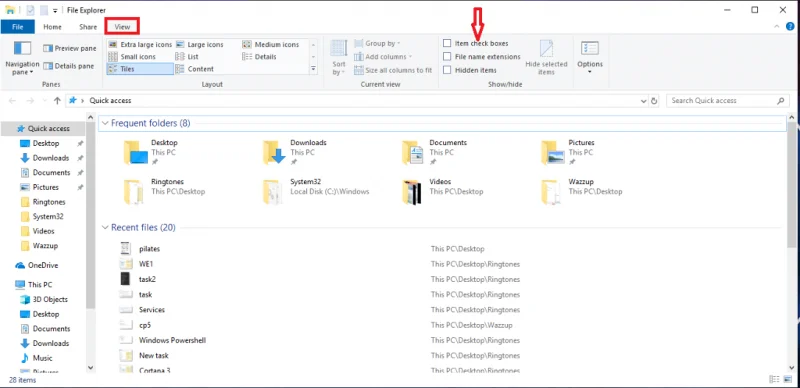Switch to the Share ribbon tab

pyautogui.click(x=88, y=27)
